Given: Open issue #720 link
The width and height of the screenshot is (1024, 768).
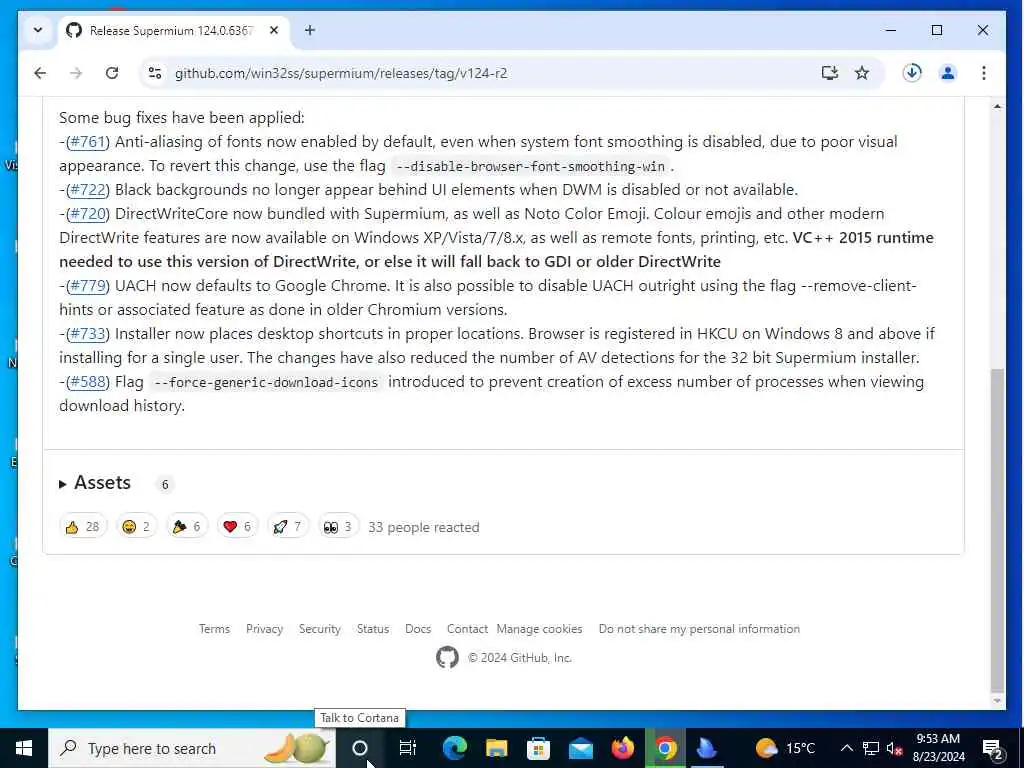Looking at the screenshot, I should pyautogui.click(x=88, y=214).
